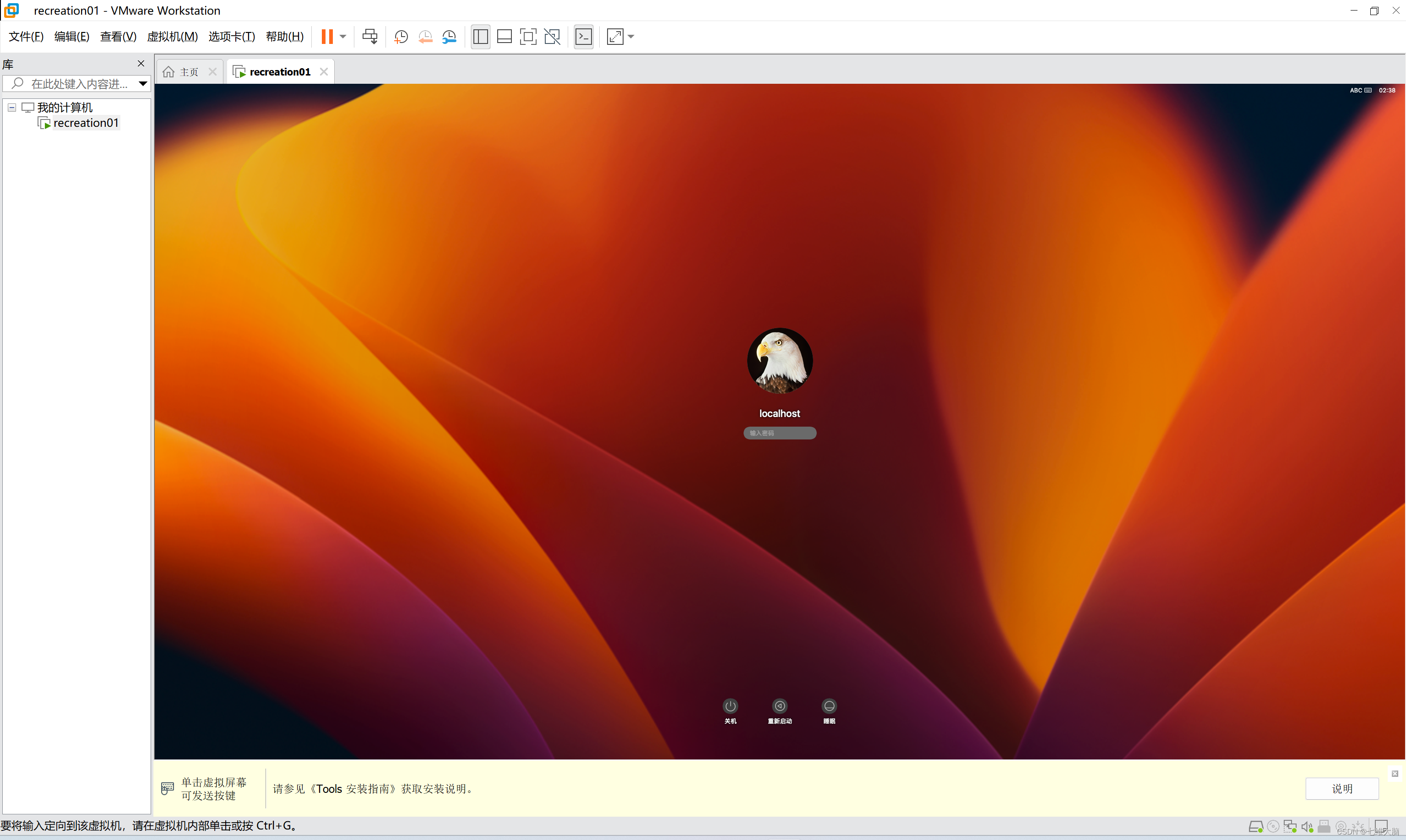The image size is (1406, 840).
Task: Open the console view toolbar button
Action: click(x=584, y=37)
